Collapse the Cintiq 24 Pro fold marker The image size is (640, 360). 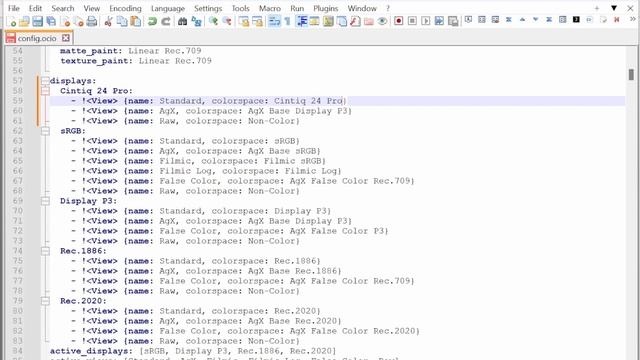pos(45,91)
